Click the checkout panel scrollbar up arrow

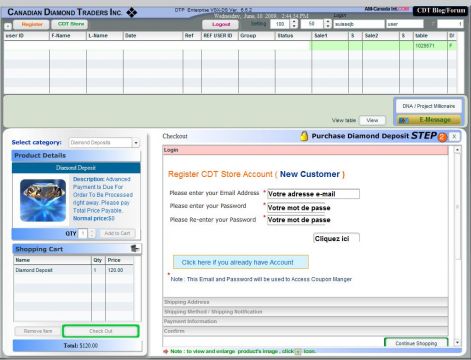(457, 150)
